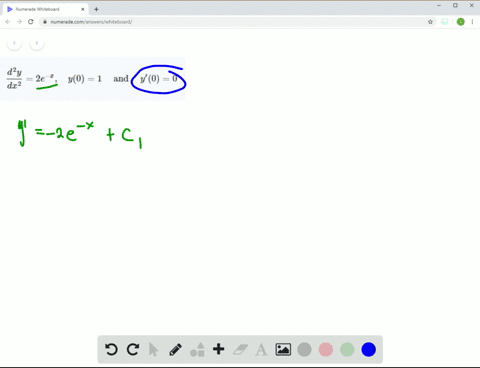Choose the pink color swatch
480x368 pixels.
pos(326,350)
